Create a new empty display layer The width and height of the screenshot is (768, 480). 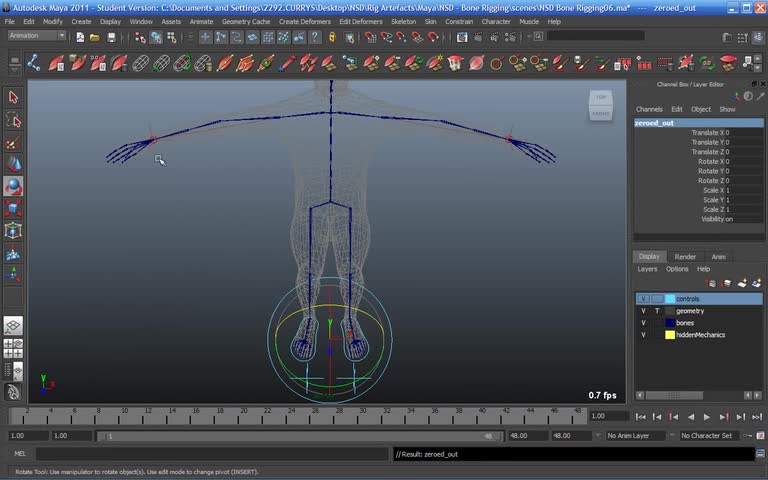click(x=742, y=283)
